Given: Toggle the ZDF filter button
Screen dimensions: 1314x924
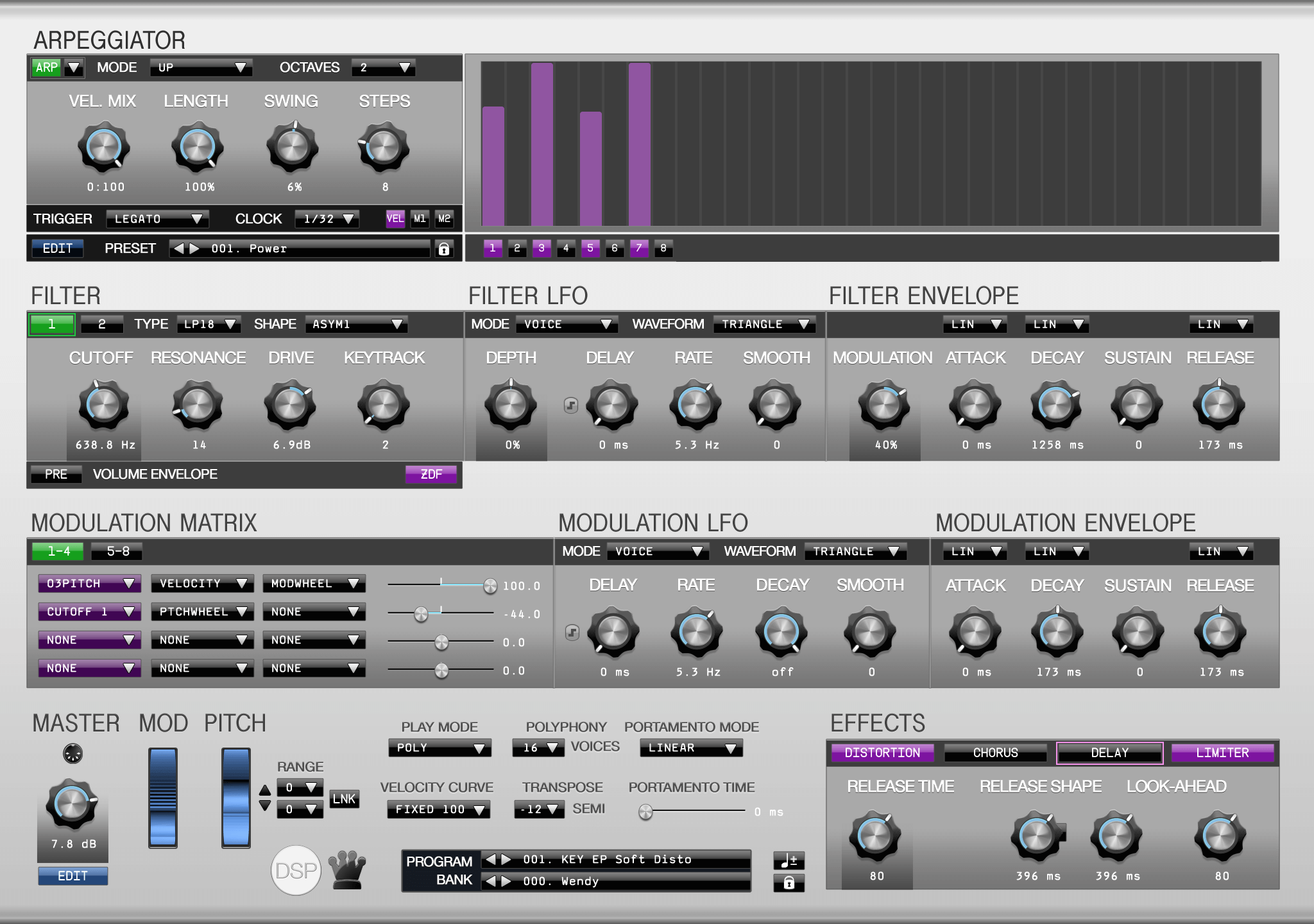Looking at the screenshot, I should click(x=431, y=474).
